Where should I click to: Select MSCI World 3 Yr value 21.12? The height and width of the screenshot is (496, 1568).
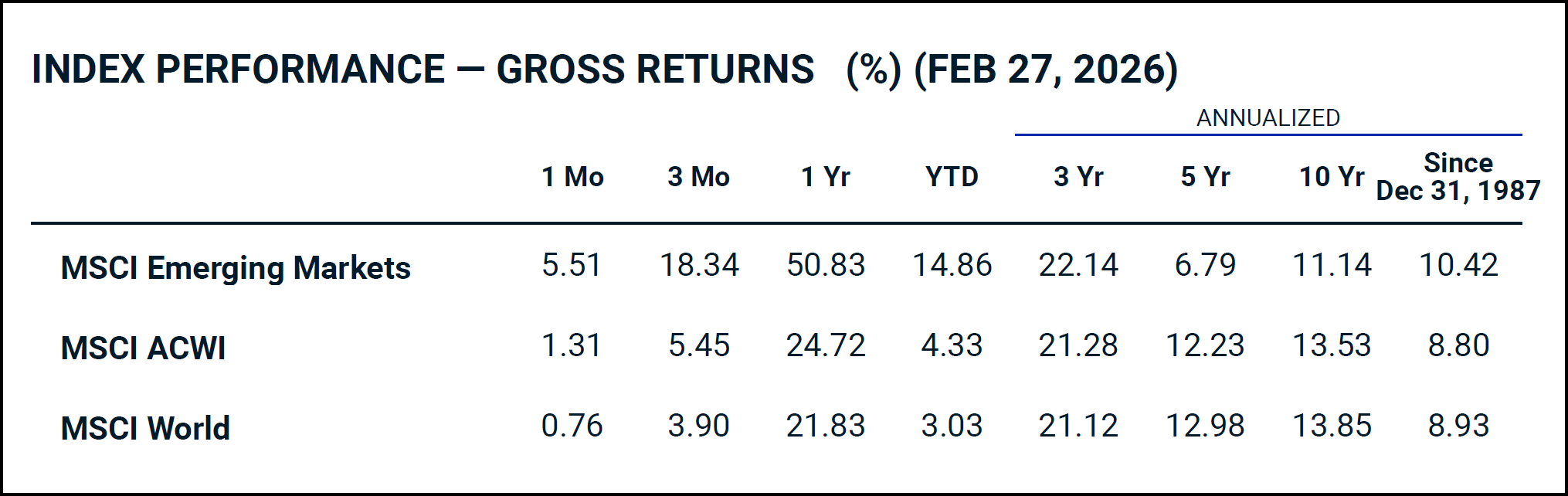point(1078,426)
